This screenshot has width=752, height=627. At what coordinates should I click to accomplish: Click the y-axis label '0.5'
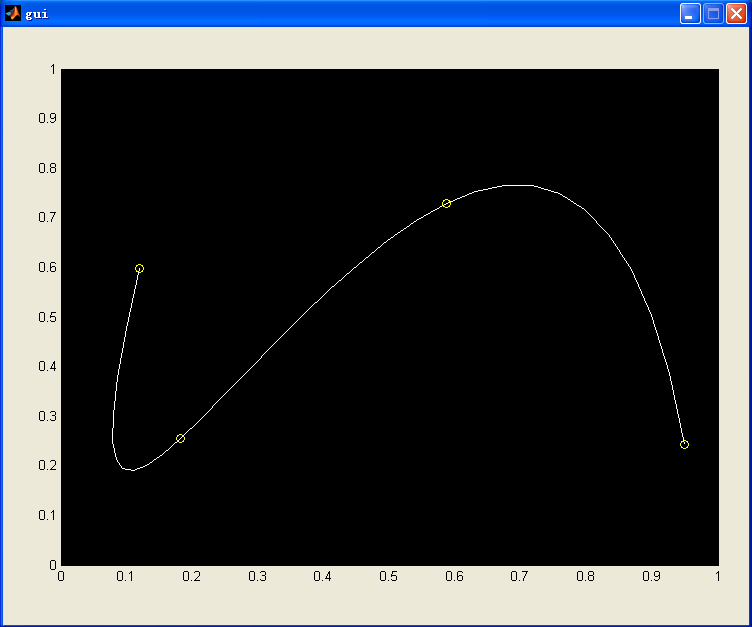point(47,317)
